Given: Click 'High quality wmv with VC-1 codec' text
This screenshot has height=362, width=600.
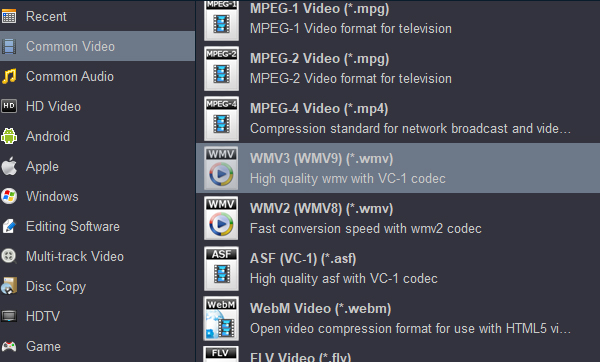Looking at the screenshot, I should (x=347, y=179).
